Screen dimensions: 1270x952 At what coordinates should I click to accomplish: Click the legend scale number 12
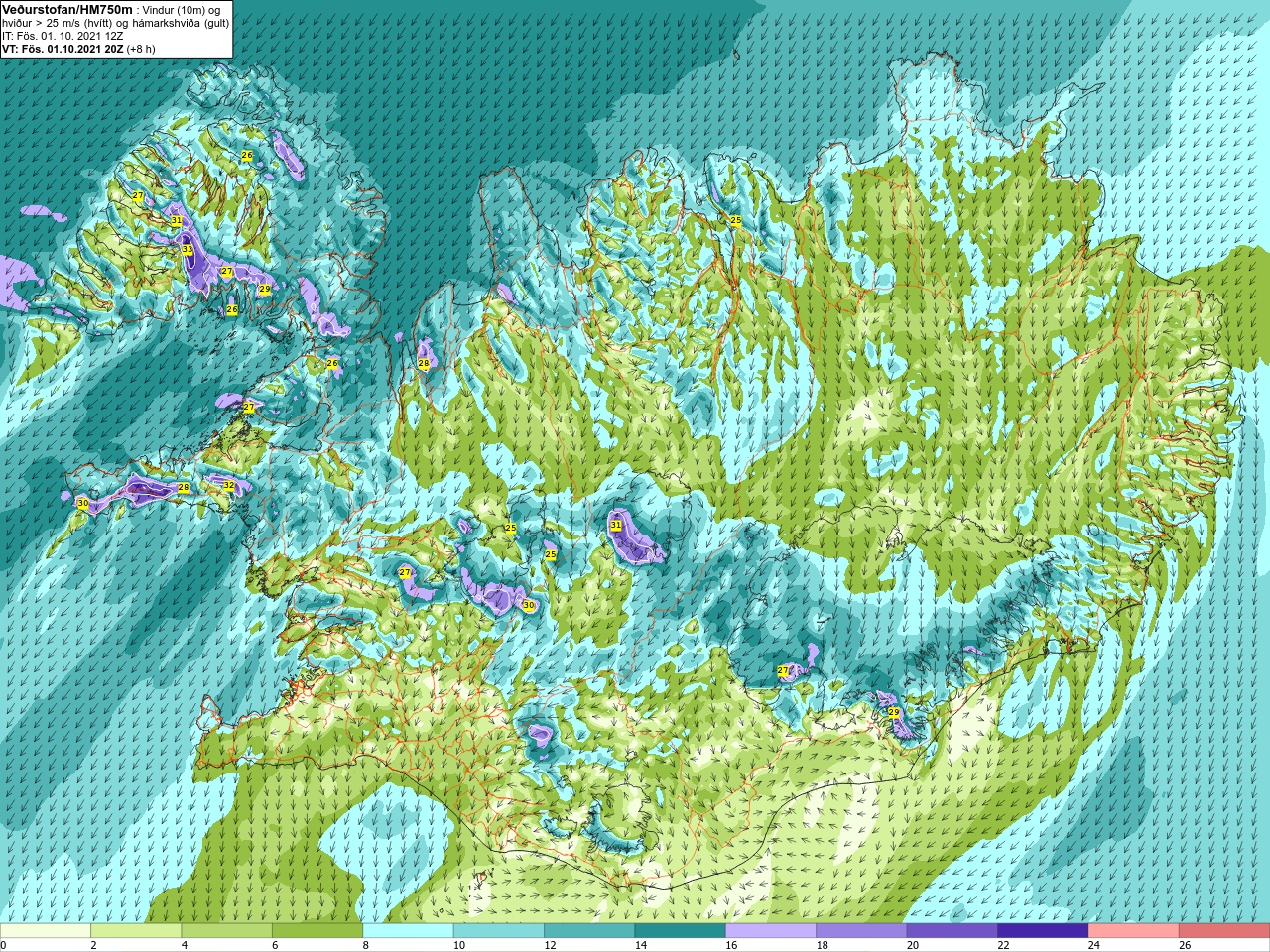pos(550,945)
